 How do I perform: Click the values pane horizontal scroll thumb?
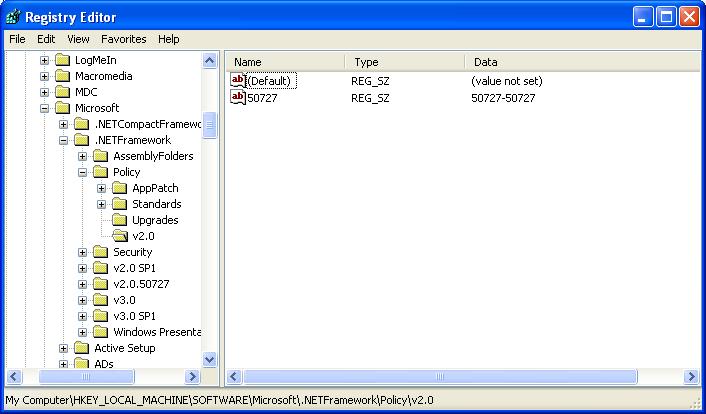pos(440,376)
